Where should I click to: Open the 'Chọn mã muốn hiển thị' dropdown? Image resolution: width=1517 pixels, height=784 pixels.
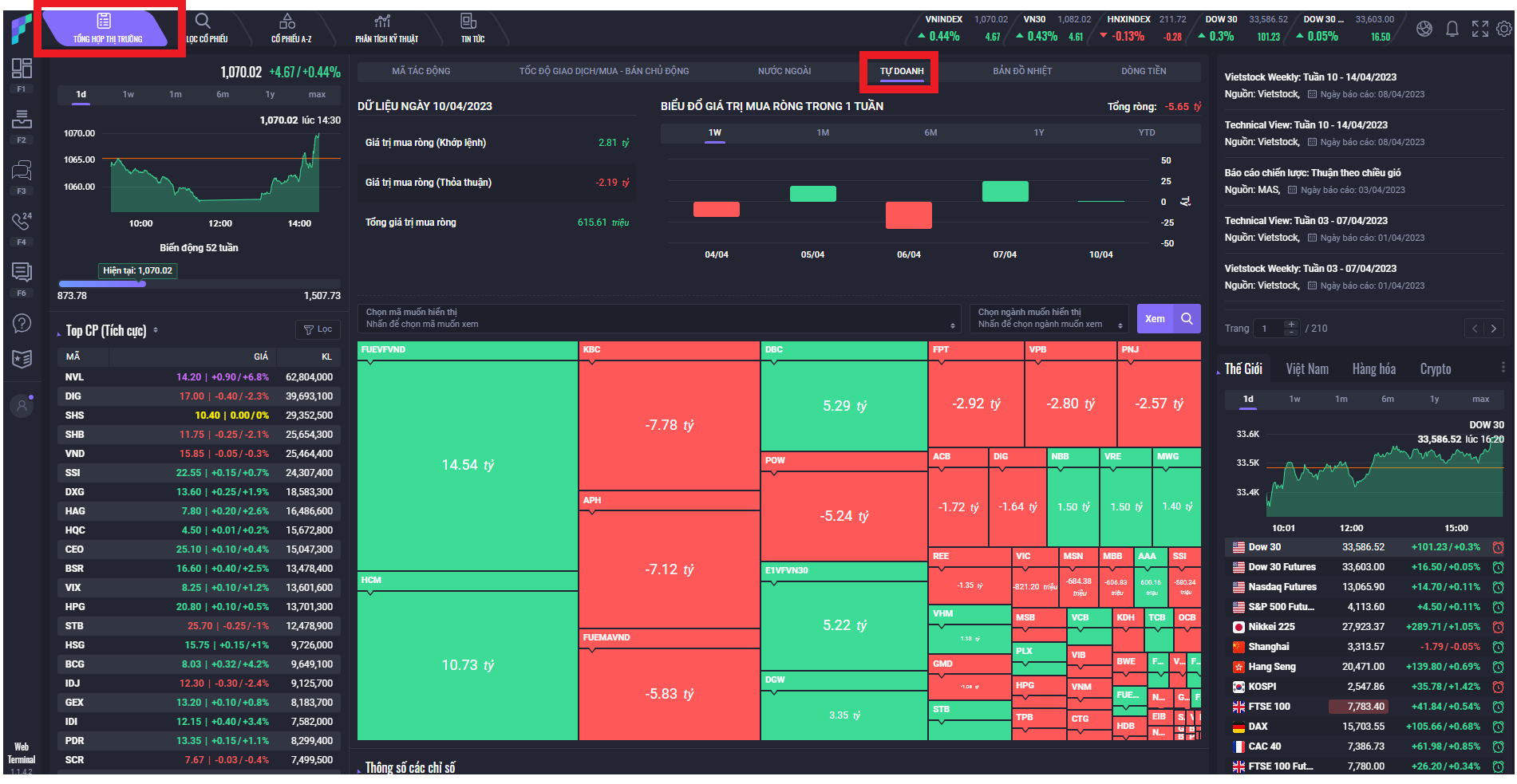pos(658,318)
